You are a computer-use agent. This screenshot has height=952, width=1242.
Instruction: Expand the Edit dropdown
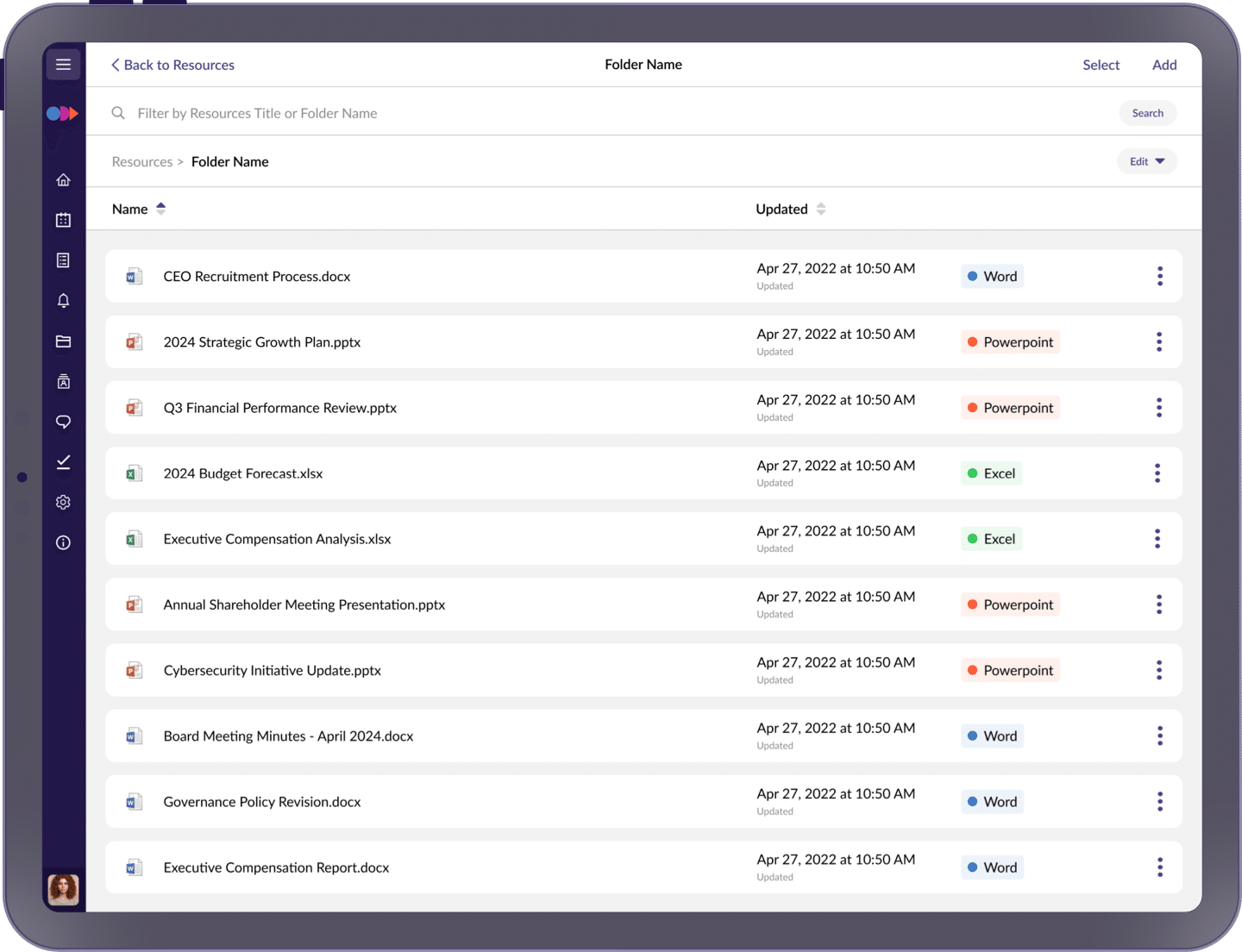coord(1146,161)
